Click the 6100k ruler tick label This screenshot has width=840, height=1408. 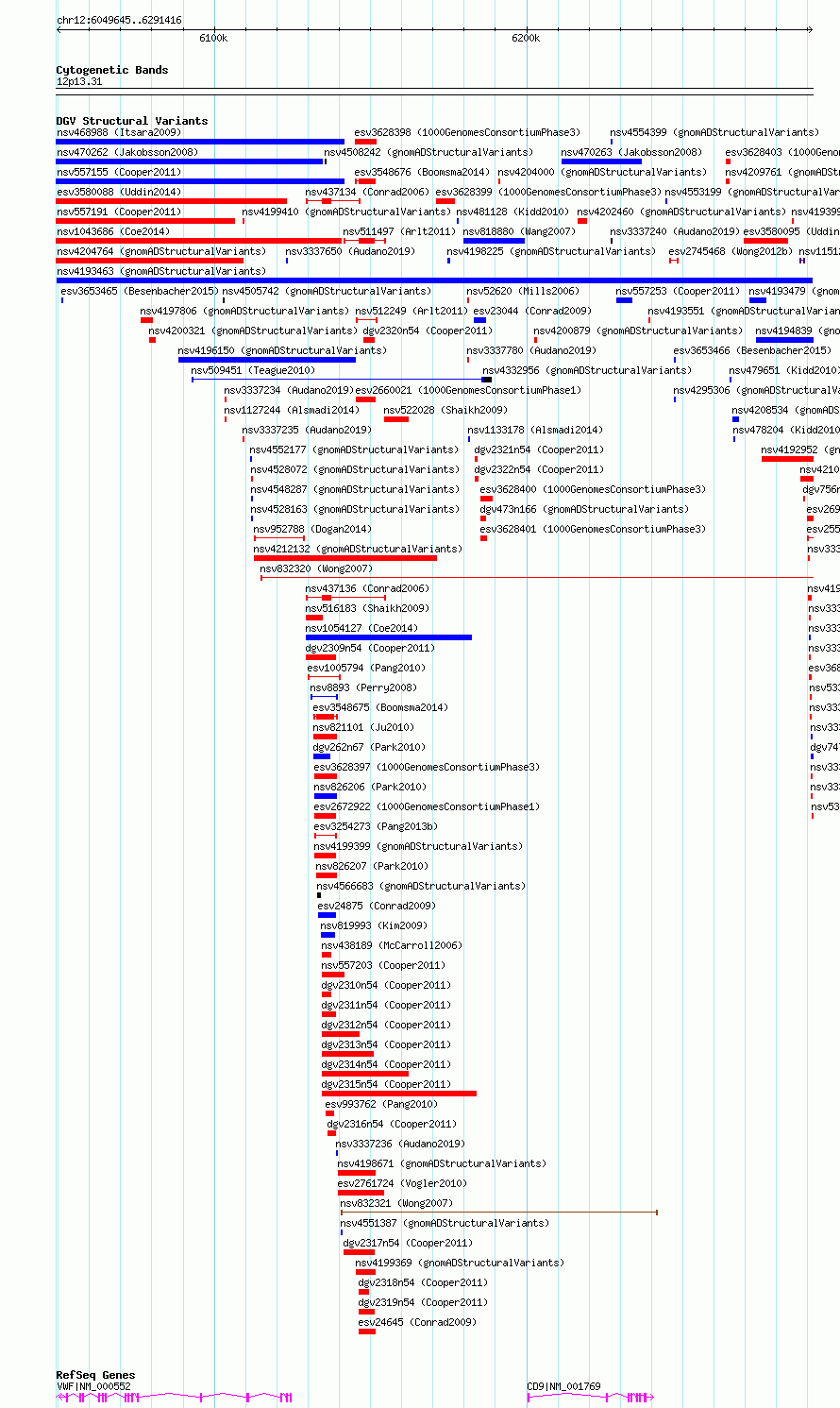click(213, 38)
